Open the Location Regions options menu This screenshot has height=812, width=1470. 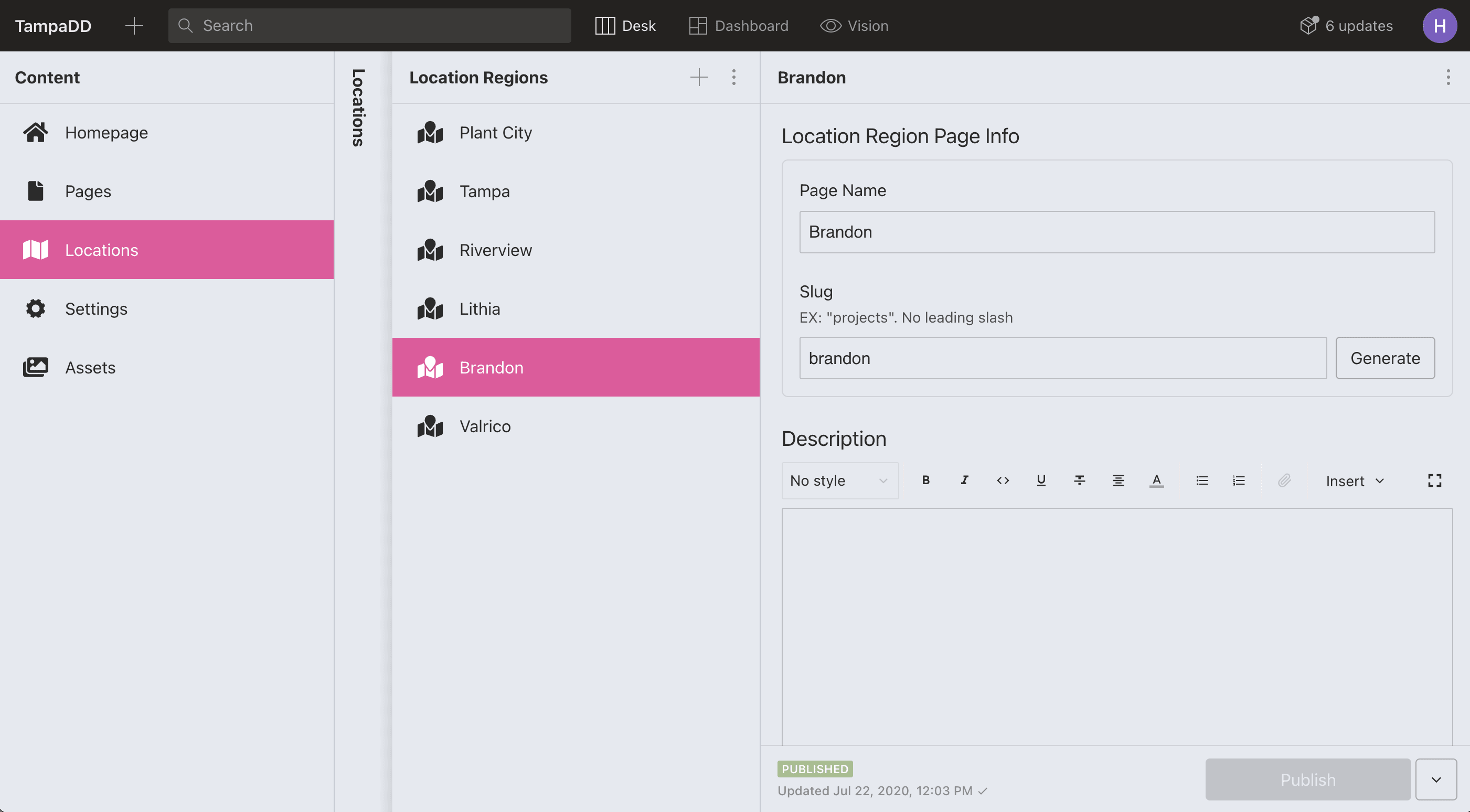coord(734,77)
